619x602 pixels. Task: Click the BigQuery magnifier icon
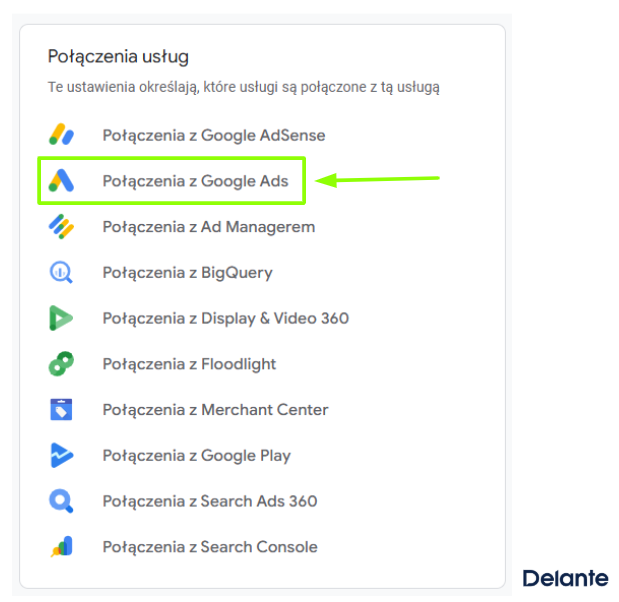coord(61,272)
